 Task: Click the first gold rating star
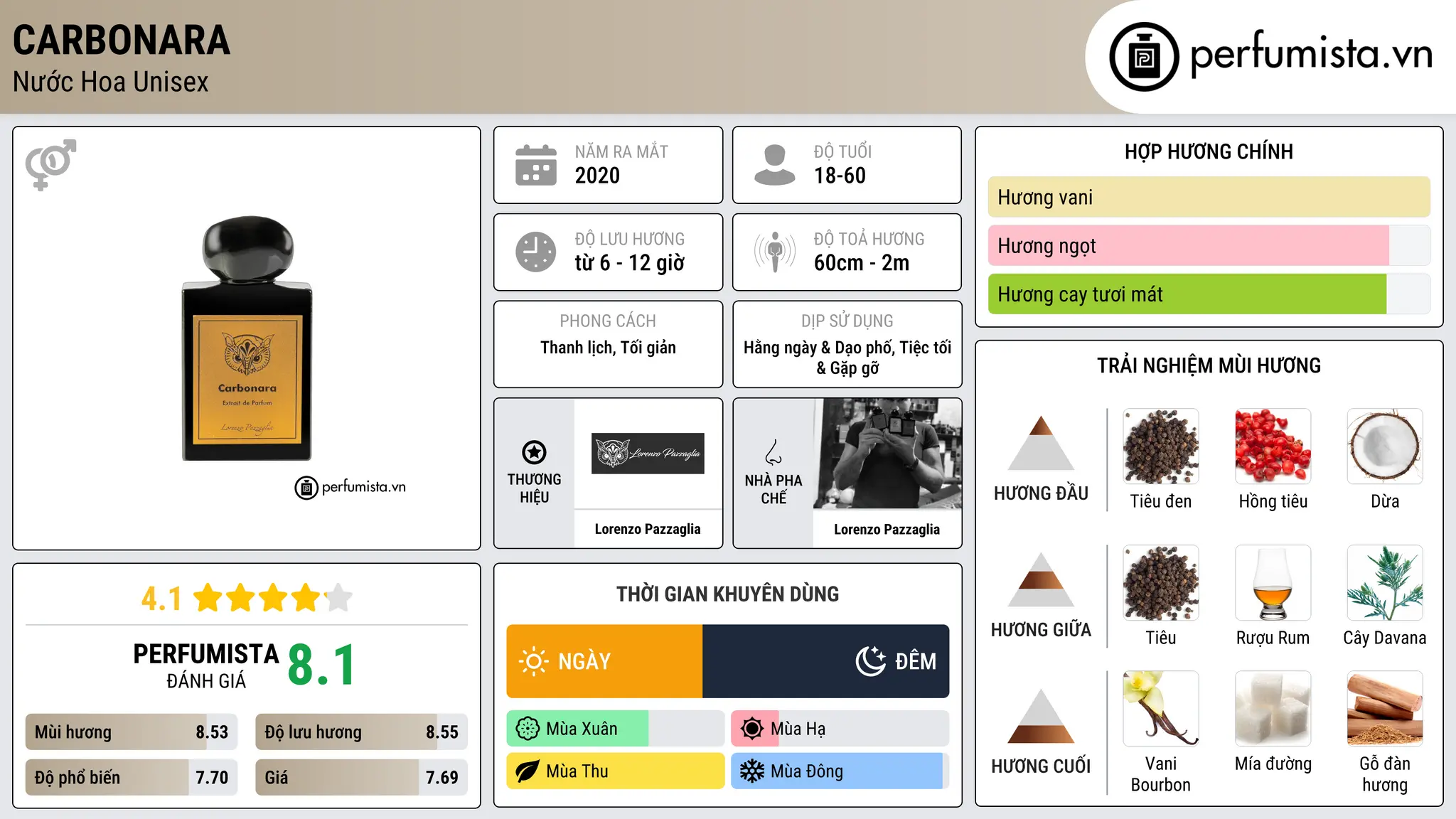coord(208,598)
